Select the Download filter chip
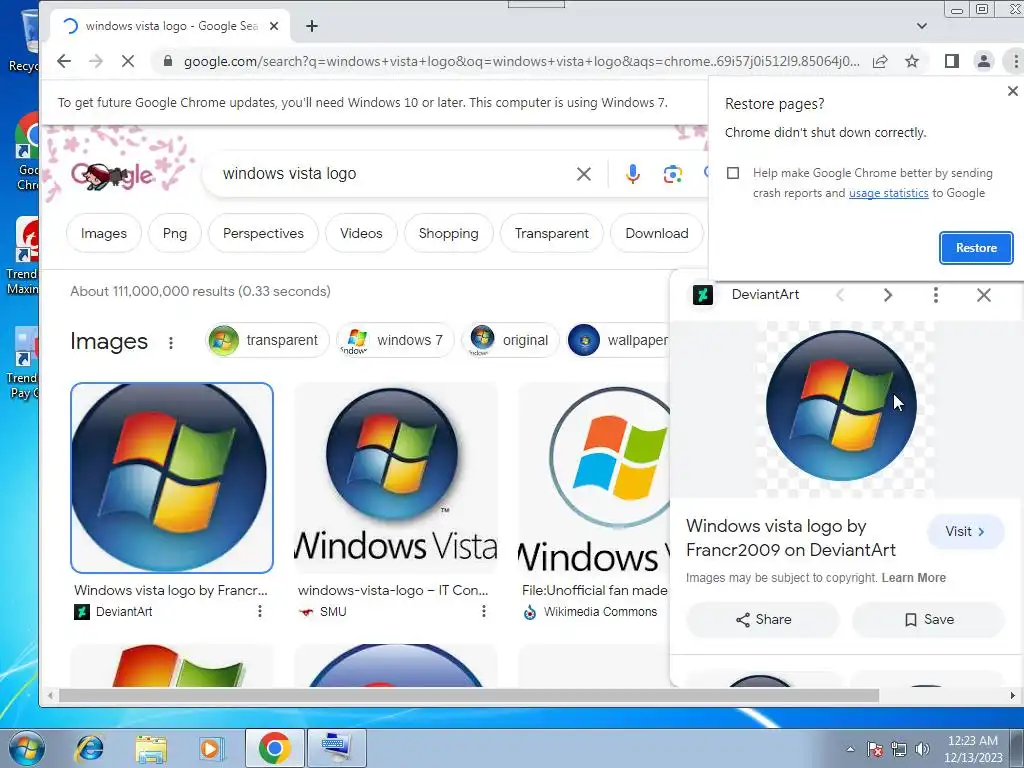 657,233
